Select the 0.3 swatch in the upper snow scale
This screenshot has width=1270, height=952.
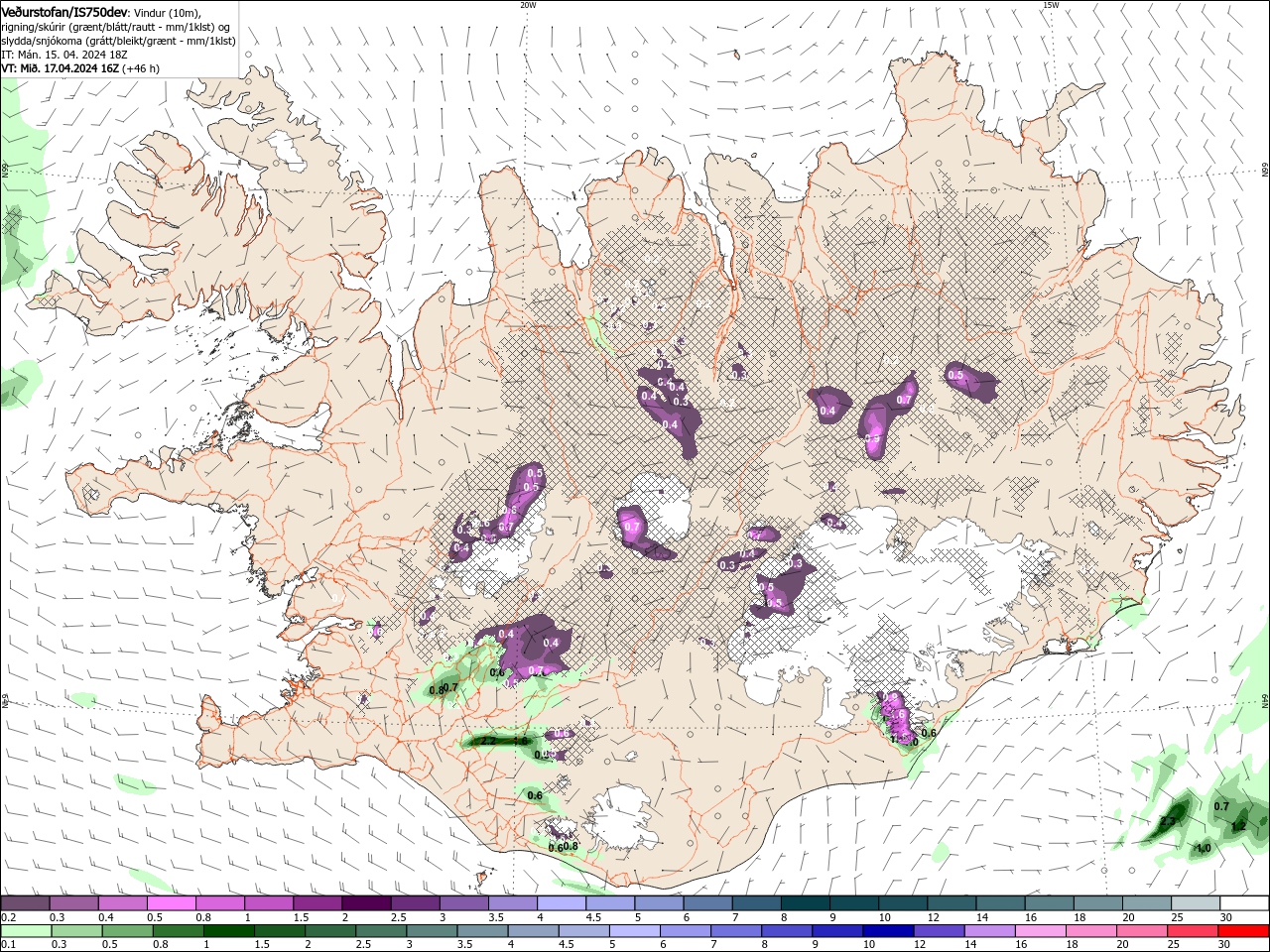[73, 903]
